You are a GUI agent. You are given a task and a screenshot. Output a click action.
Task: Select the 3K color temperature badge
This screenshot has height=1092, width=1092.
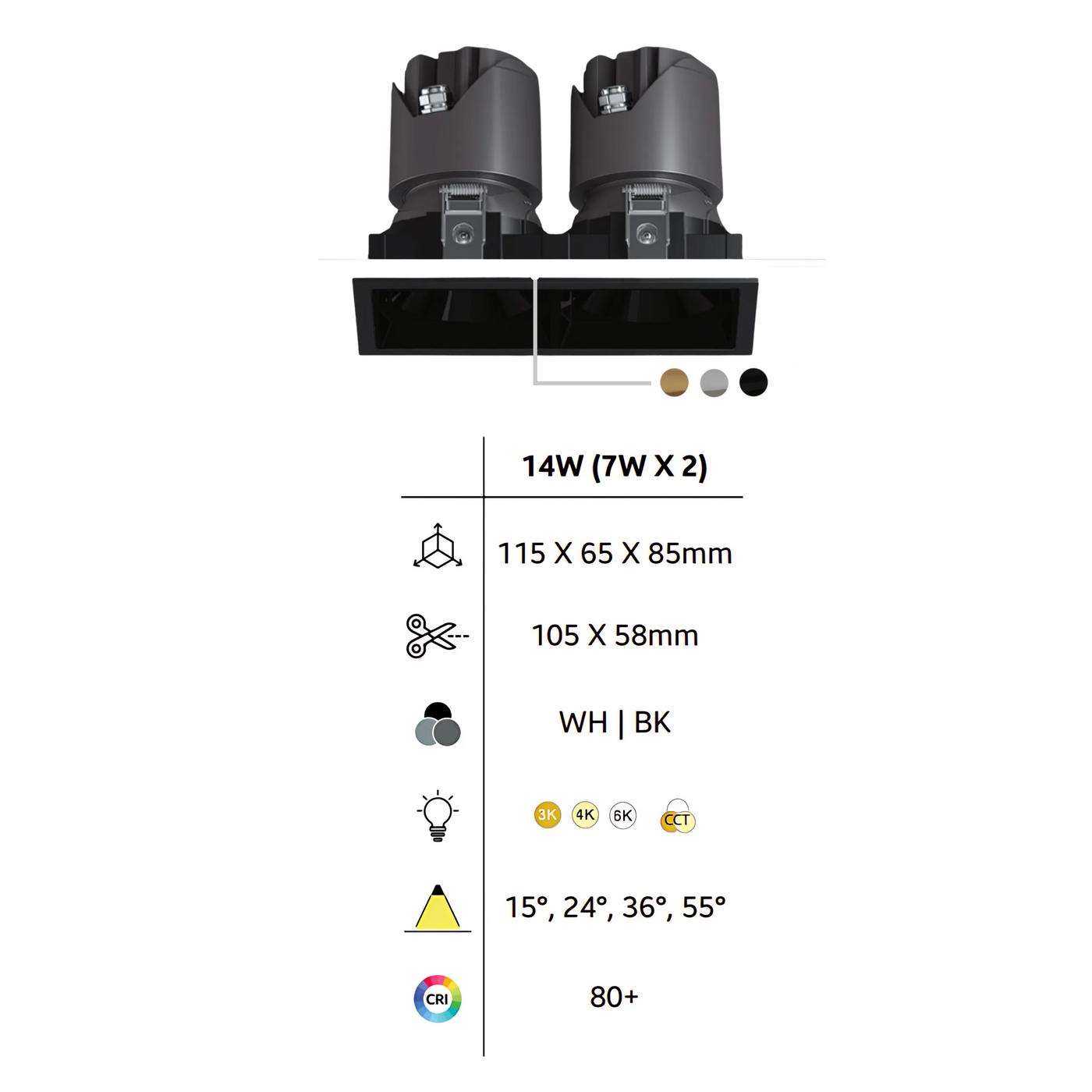tap(548, 815)
